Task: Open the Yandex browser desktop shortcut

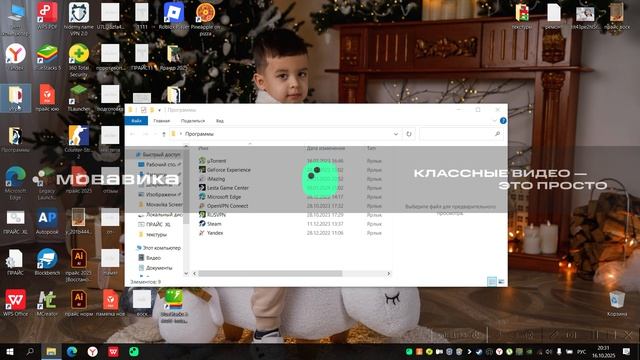Action: coord(16,57)
